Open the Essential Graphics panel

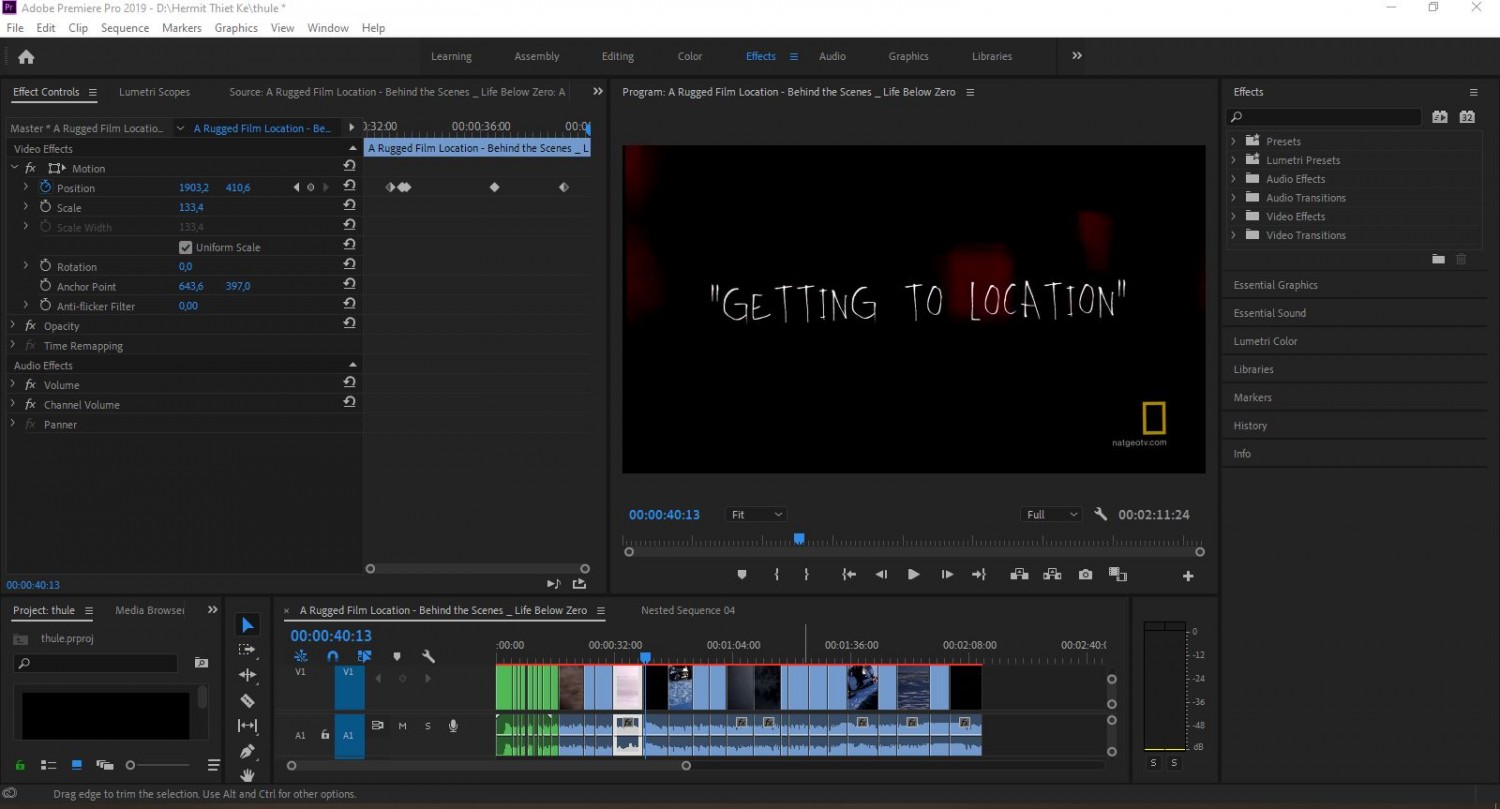pos(1275,285)
